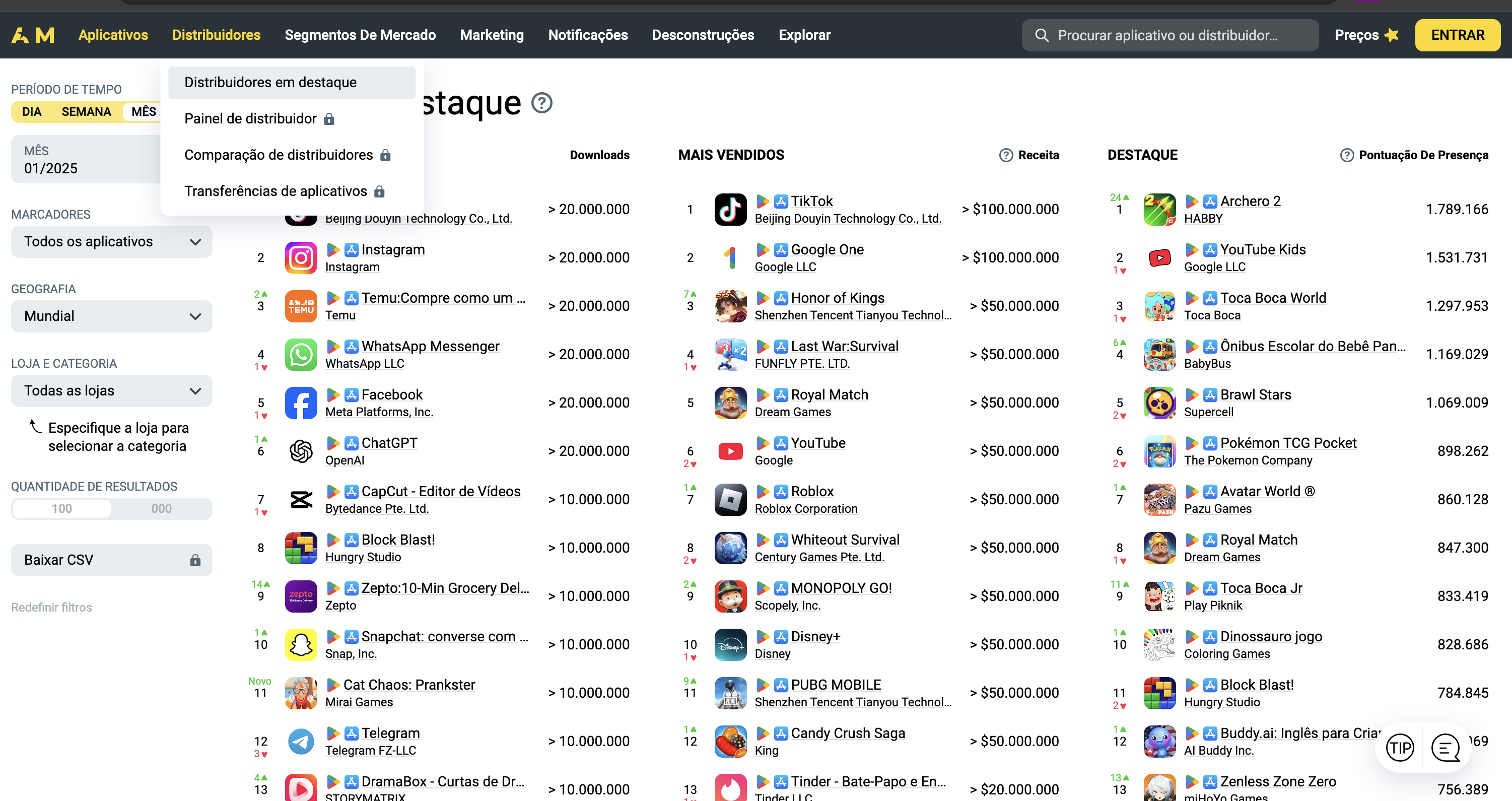Click the ENTRAR button
Image resolution: width=1512 pixels, height=801 pixels.
[x=1458, y=35]
